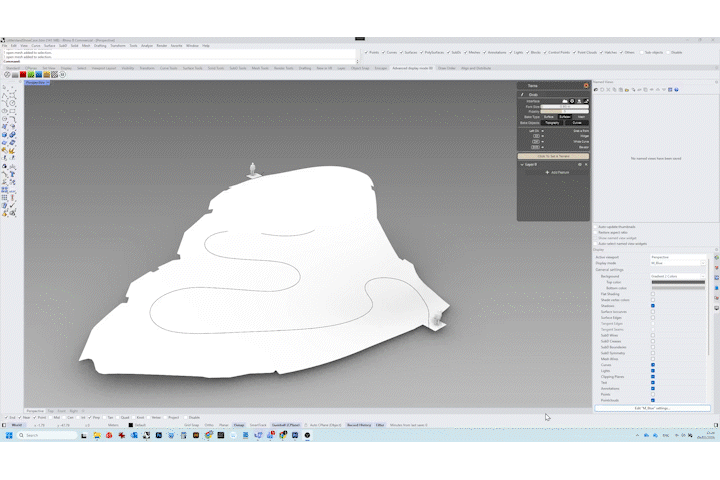Toggle the Lights checkbox in Display panel
This screenshot has width=720, height=480.
(x=652, y=371)
